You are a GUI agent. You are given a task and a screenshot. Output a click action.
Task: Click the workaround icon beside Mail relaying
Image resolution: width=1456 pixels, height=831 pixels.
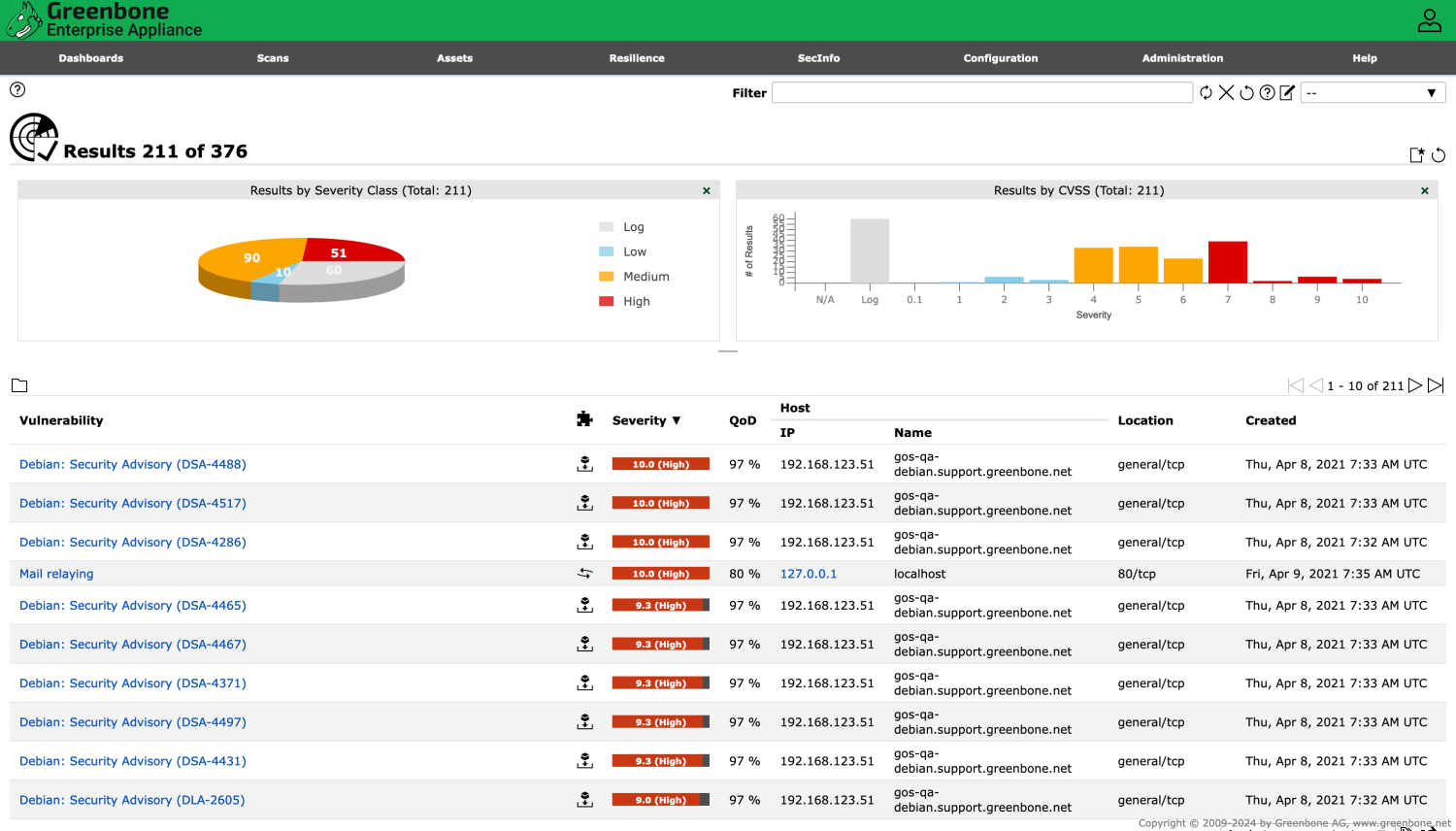click(584, 573)
